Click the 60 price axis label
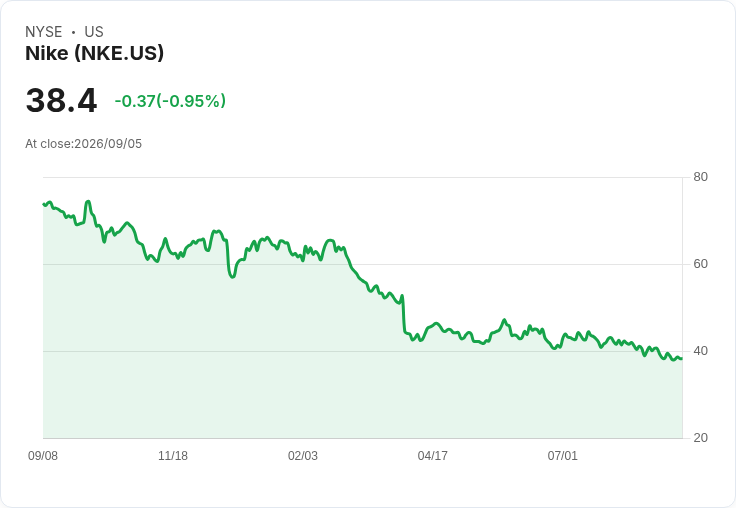This screenshot has height=508, width=736. click(x=700, y=264)
